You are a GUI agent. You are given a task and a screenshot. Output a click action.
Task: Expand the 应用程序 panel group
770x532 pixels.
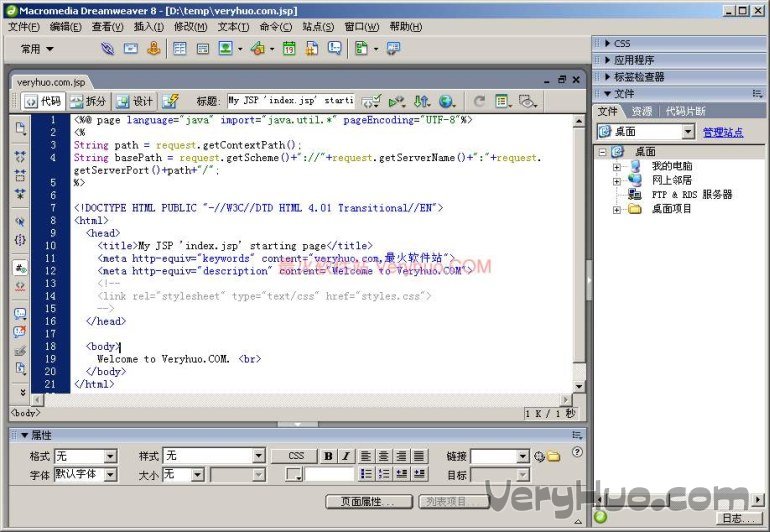tap(607, 60)
